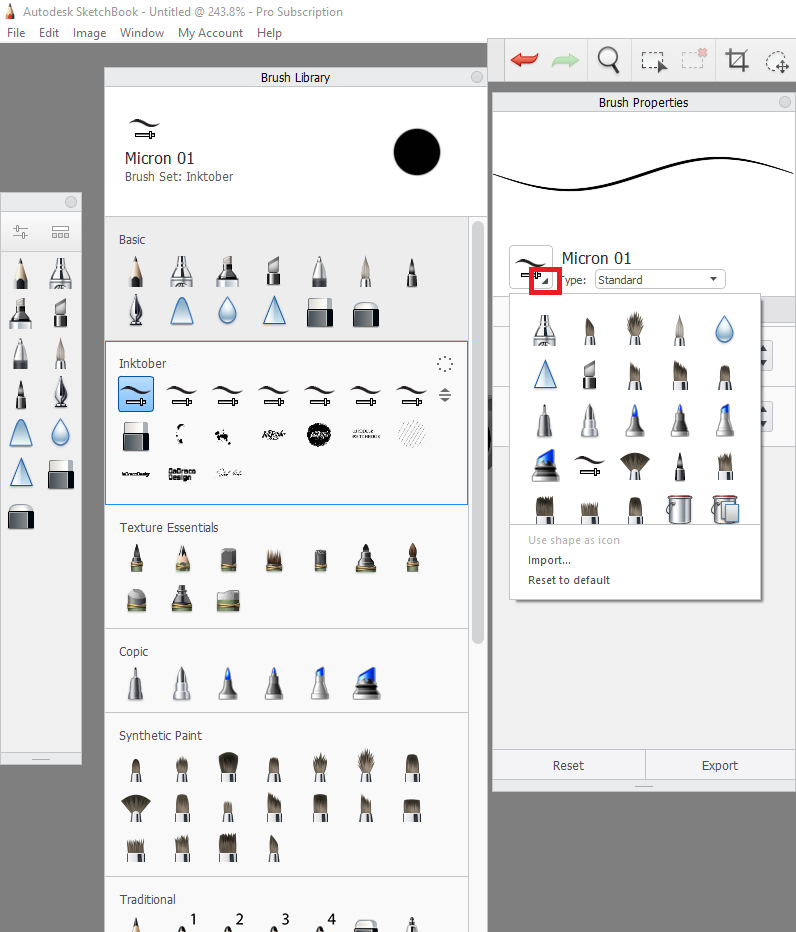
Task: Click the Copic set heading
Action: point(134,651)
